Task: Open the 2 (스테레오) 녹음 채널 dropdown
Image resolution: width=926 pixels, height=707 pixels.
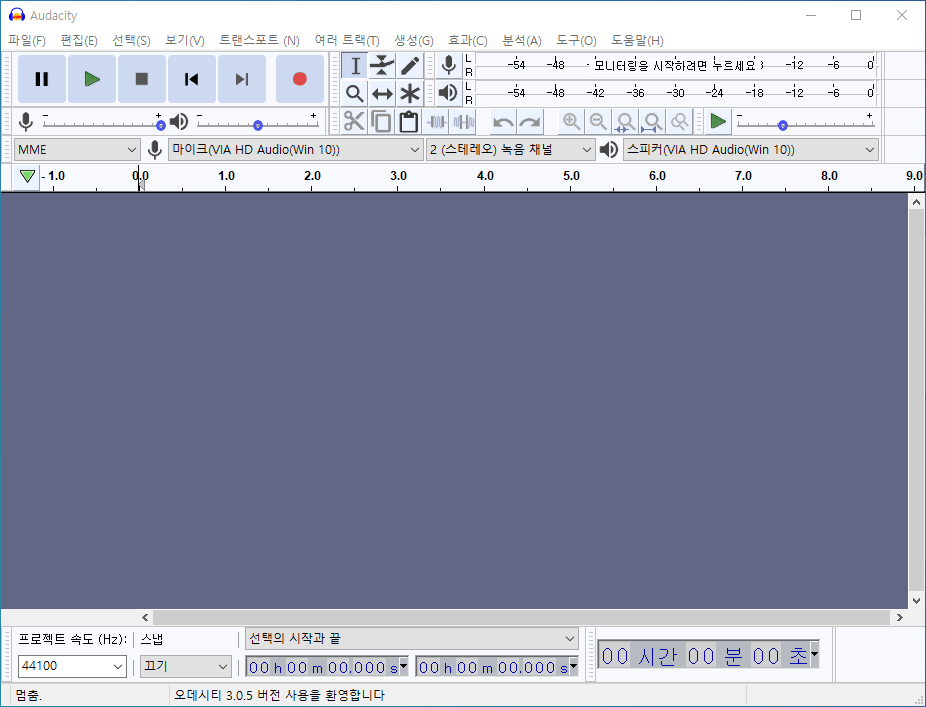Action: click(510, 150)
